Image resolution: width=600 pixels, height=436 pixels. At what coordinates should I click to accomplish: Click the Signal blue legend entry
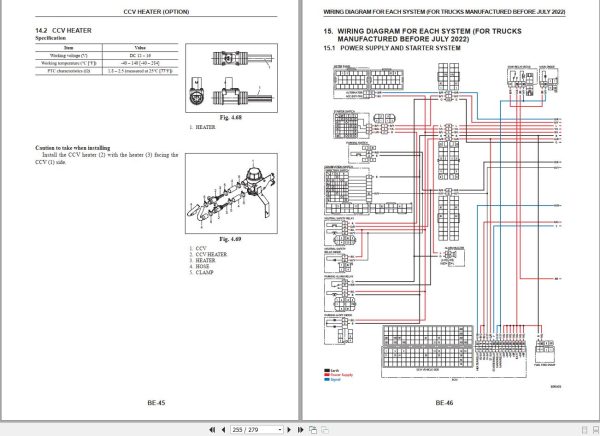click(333, 380)
